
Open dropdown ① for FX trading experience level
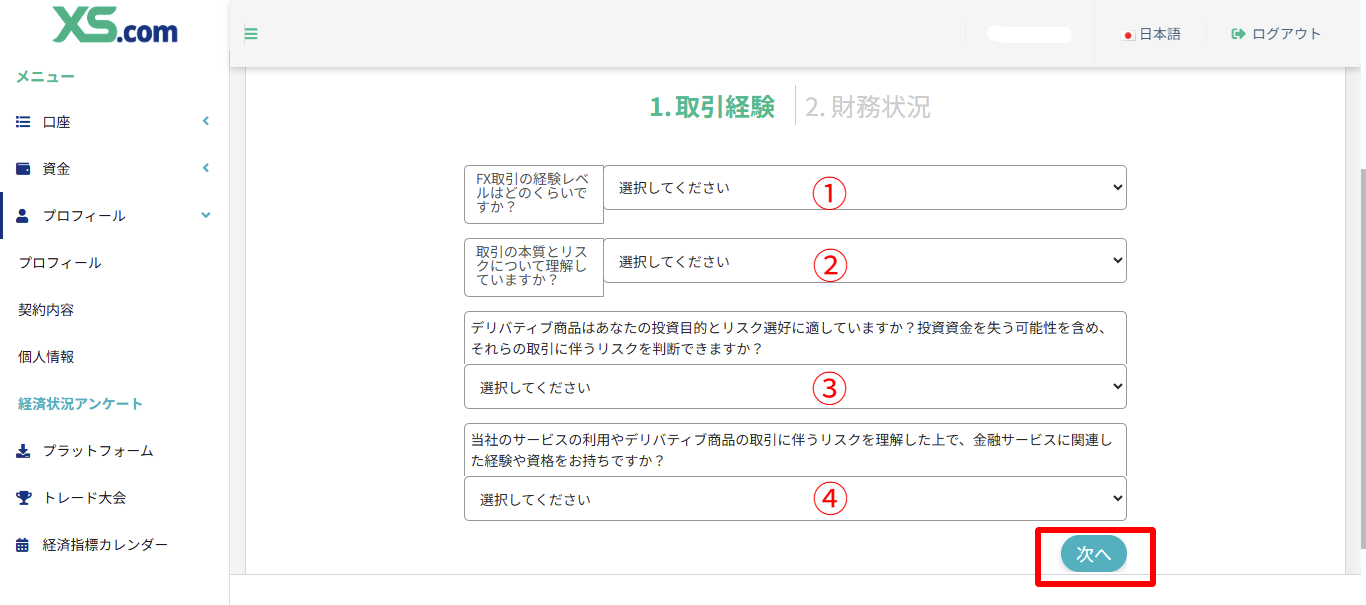[863, 187]
